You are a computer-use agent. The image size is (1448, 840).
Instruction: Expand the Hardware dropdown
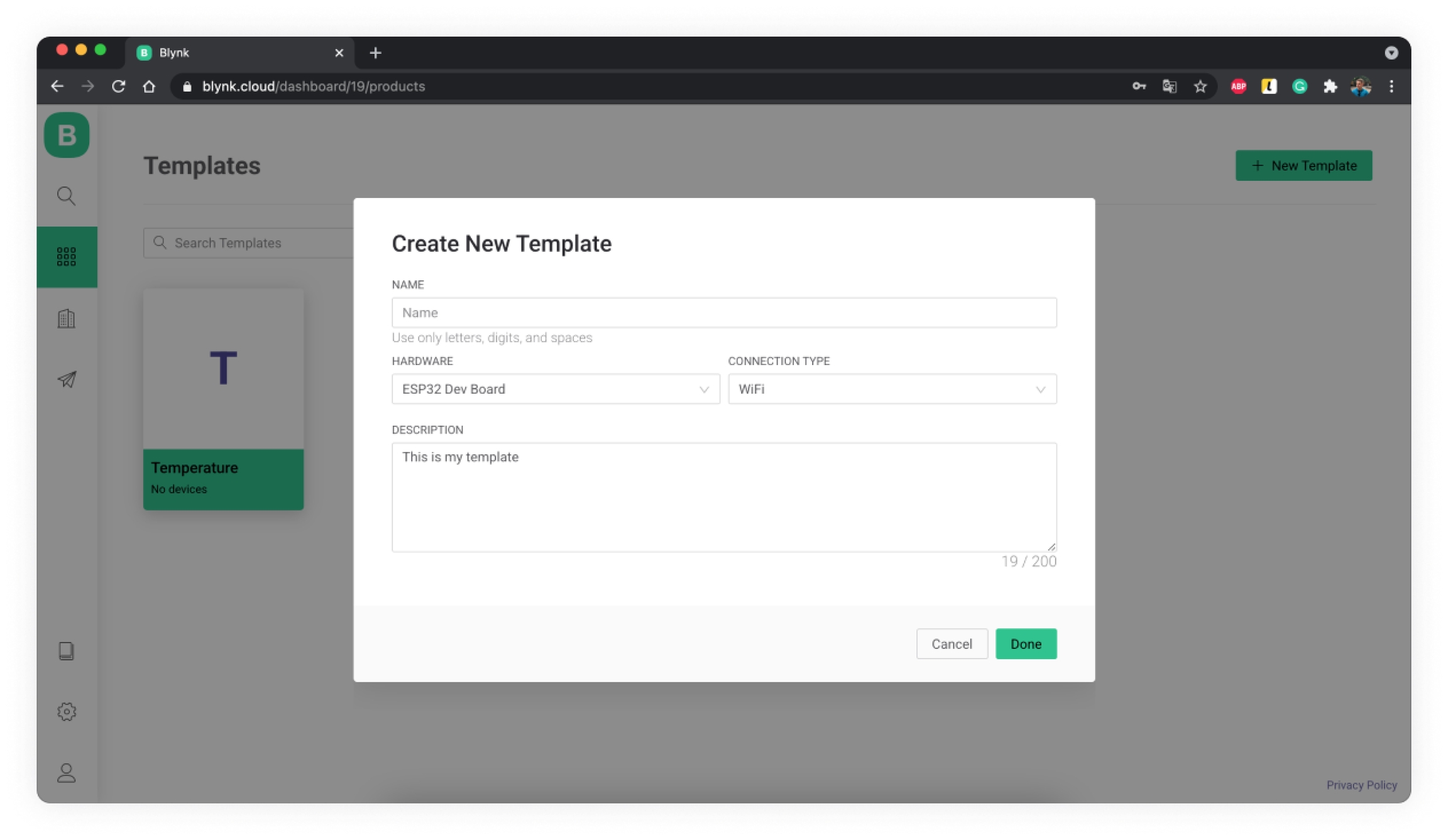click(555, 389)
